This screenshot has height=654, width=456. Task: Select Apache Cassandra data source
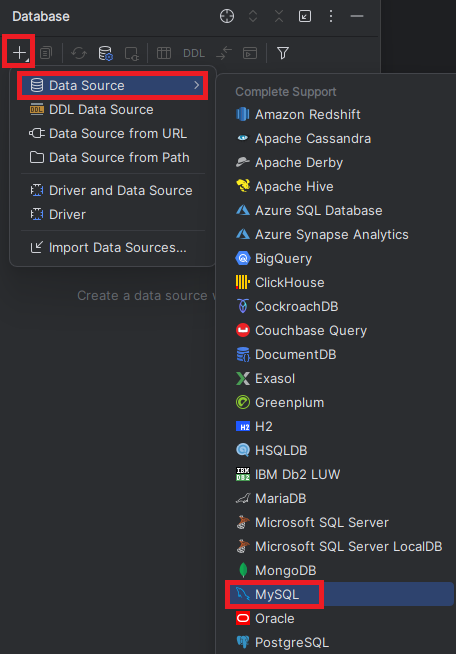pos(340,138)
